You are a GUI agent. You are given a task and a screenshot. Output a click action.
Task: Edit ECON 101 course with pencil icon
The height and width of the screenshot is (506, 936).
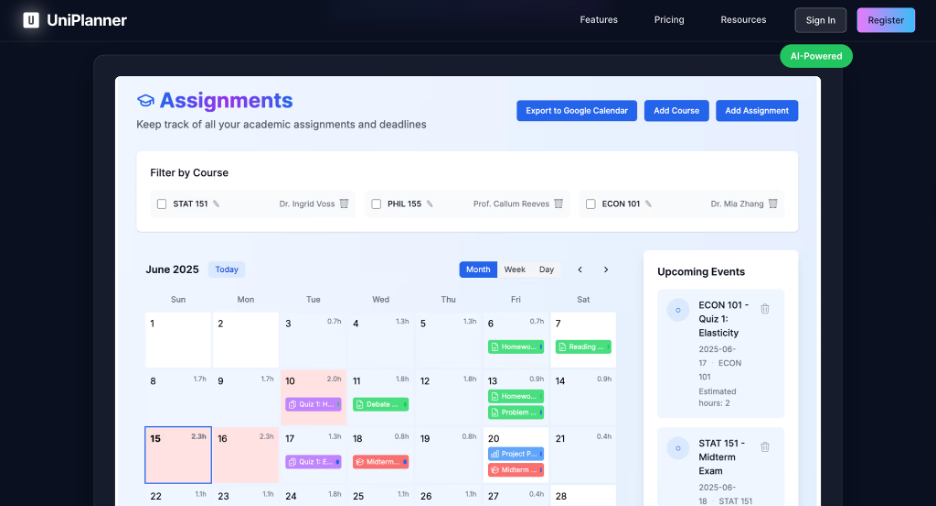pyautogui.click(x=648, y=204)
